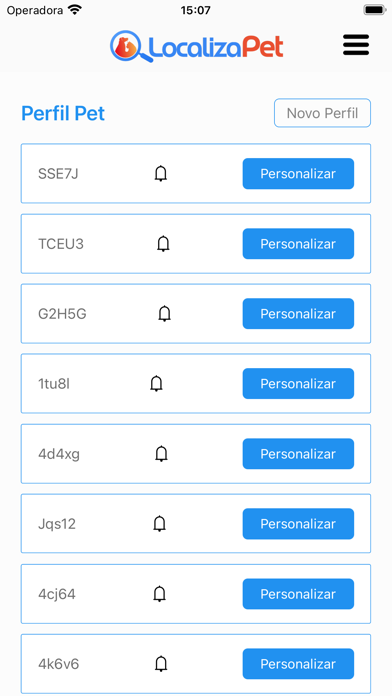Select Personalizar next to 4d4xg
The width and height of the screenshot is (392, 696).
[298, 454]
